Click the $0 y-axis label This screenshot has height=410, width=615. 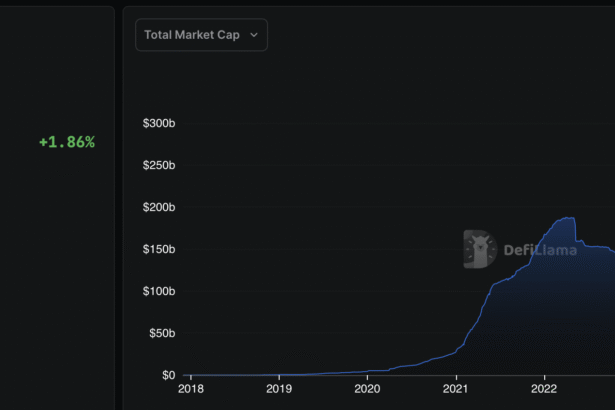coord(168,375)
